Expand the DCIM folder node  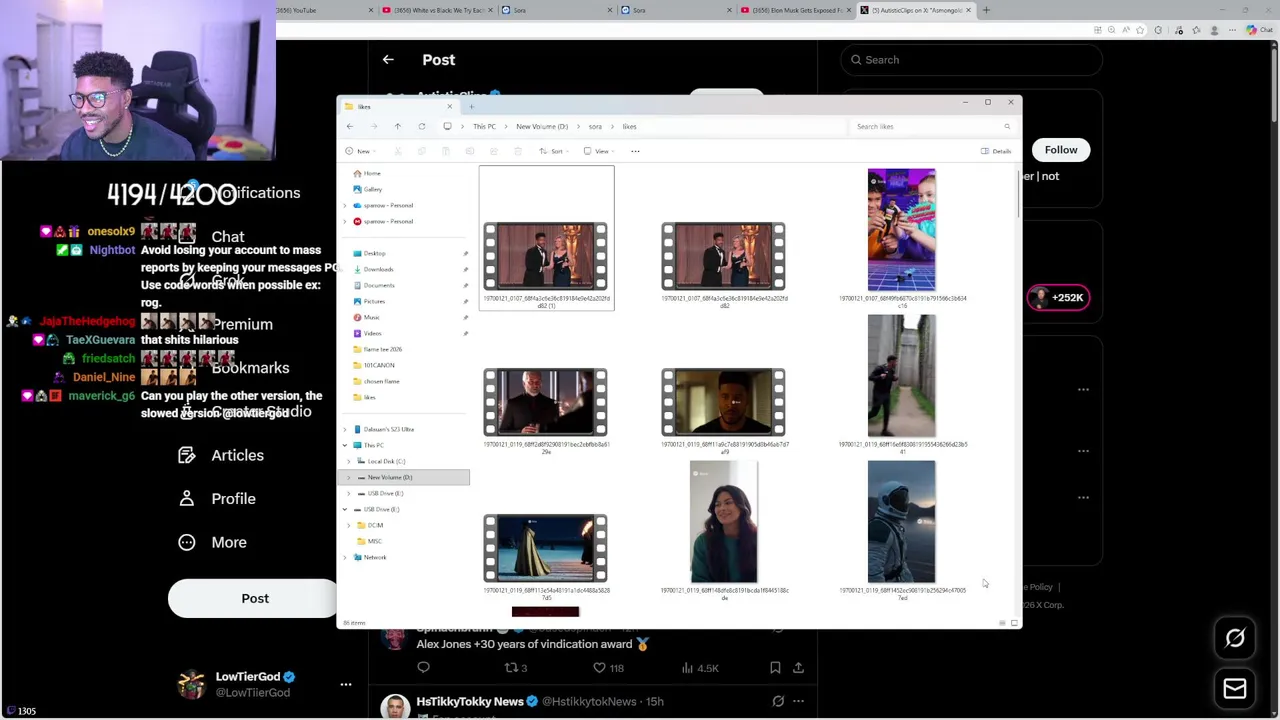[349, 526]
